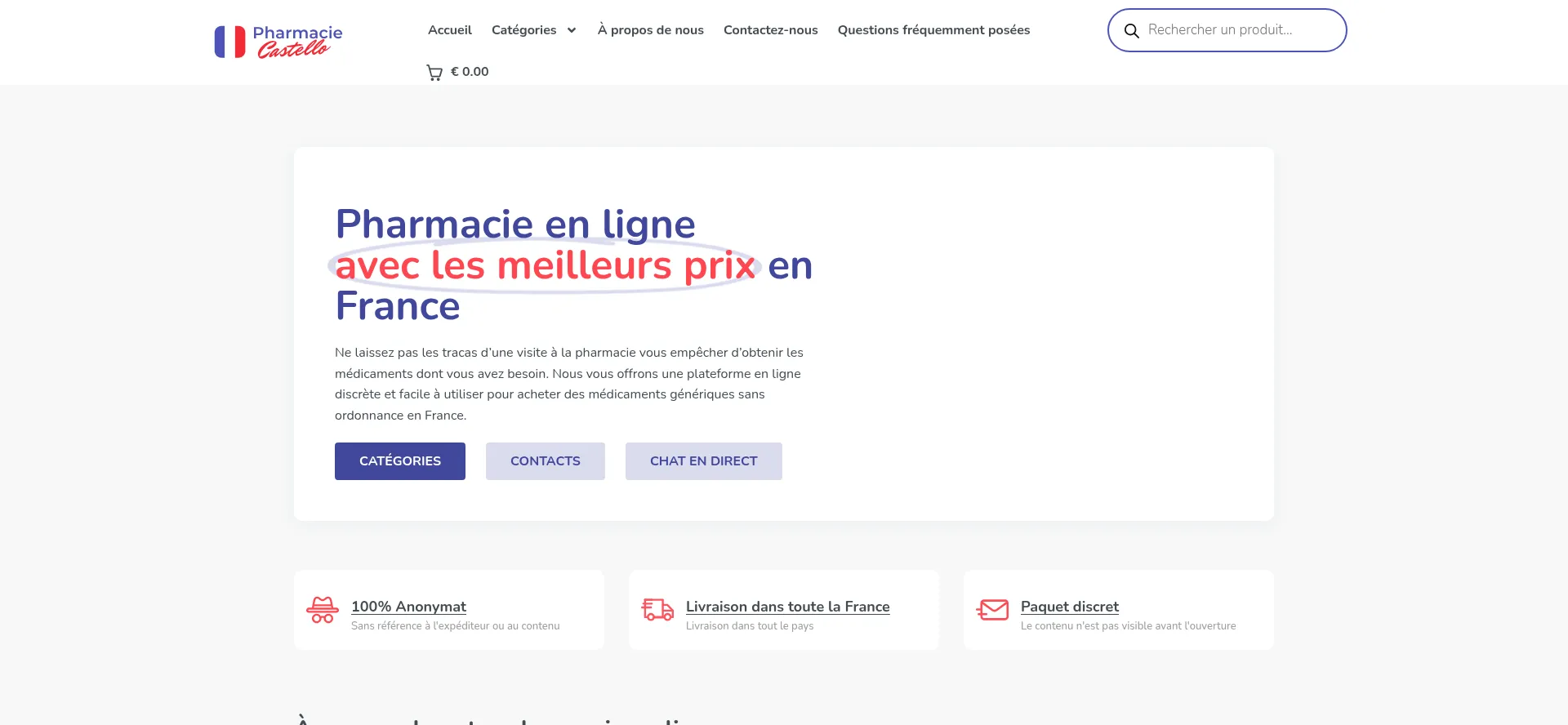
Task: Click the shopping cart icon
Action: [434, 73]
